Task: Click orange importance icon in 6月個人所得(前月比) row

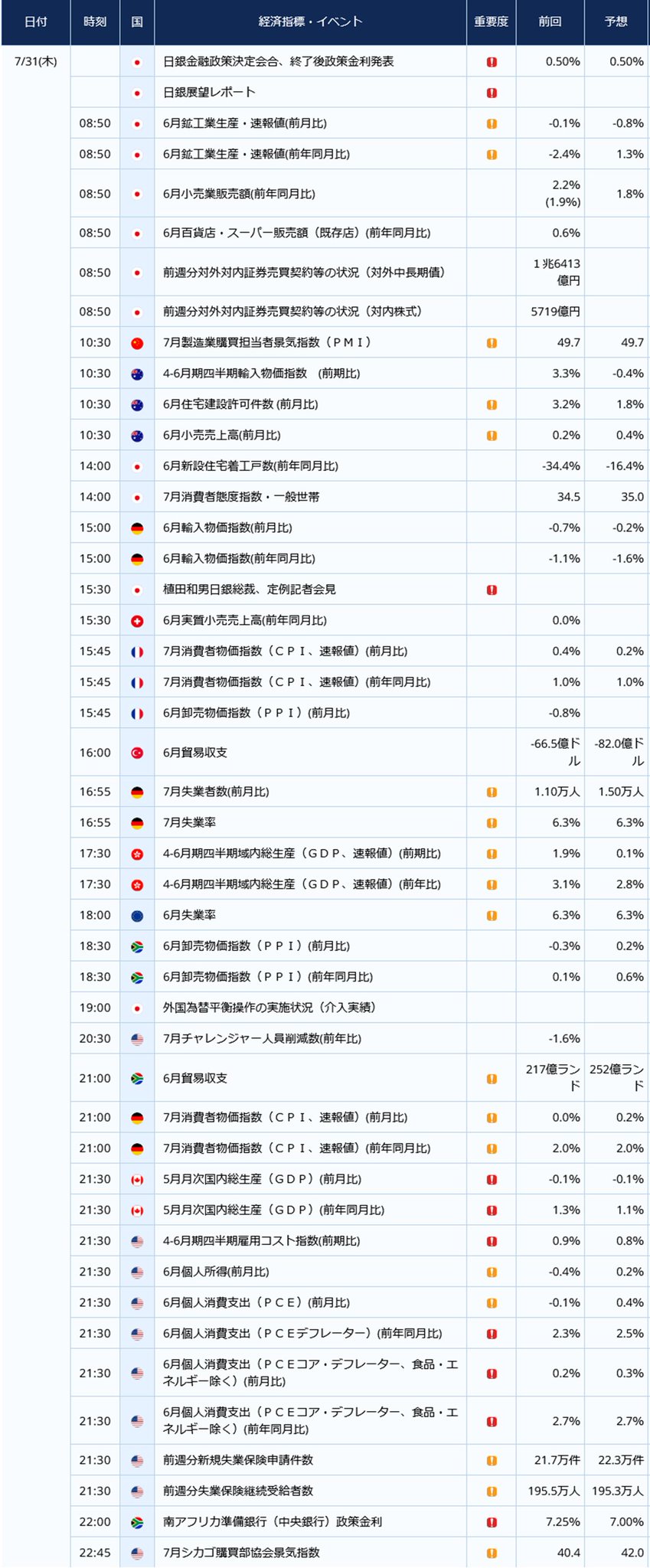Action: [x=492, y=1272]
